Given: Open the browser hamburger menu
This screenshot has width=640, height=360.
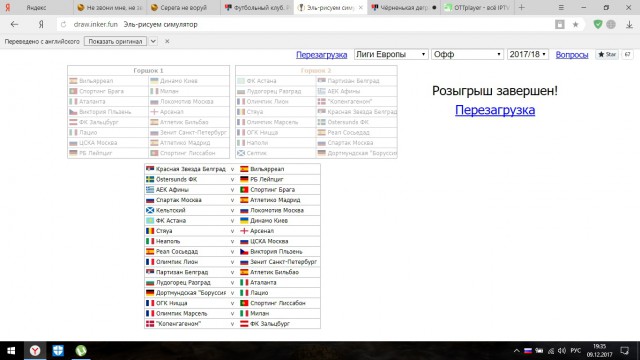Looking at the screenshot, I should point(561,7).
